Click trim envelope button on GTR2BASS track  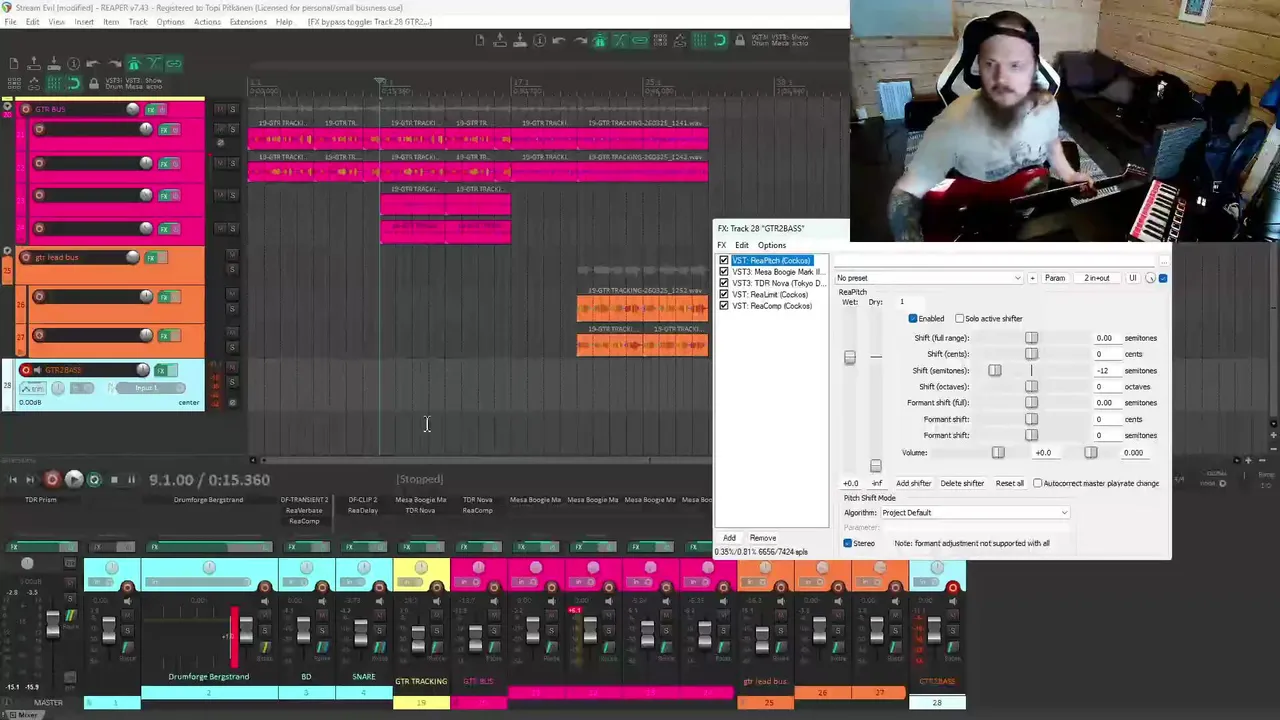33,388
